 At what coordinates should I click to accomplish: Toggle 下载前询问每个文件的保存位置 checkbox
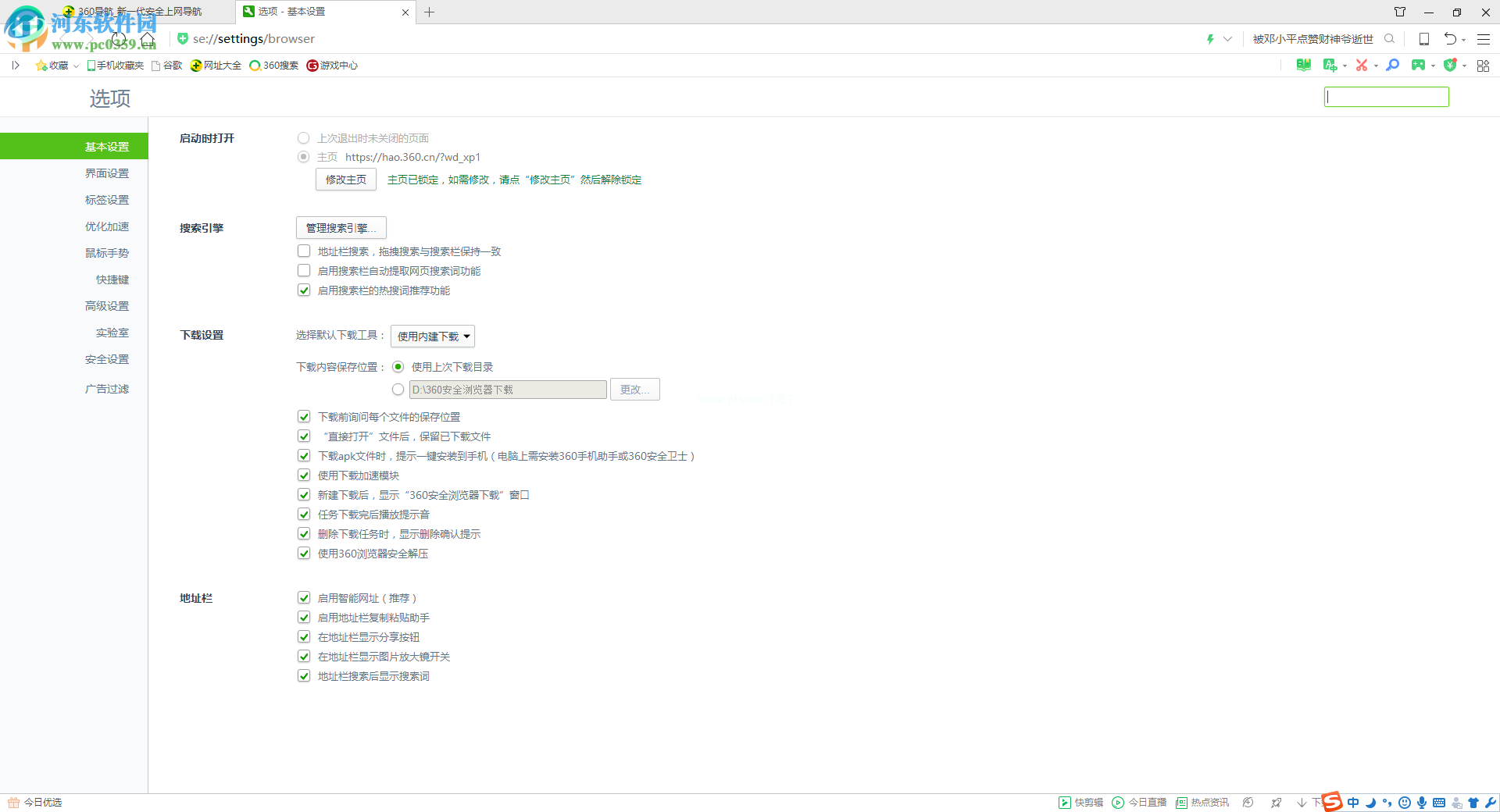[304, 417]
